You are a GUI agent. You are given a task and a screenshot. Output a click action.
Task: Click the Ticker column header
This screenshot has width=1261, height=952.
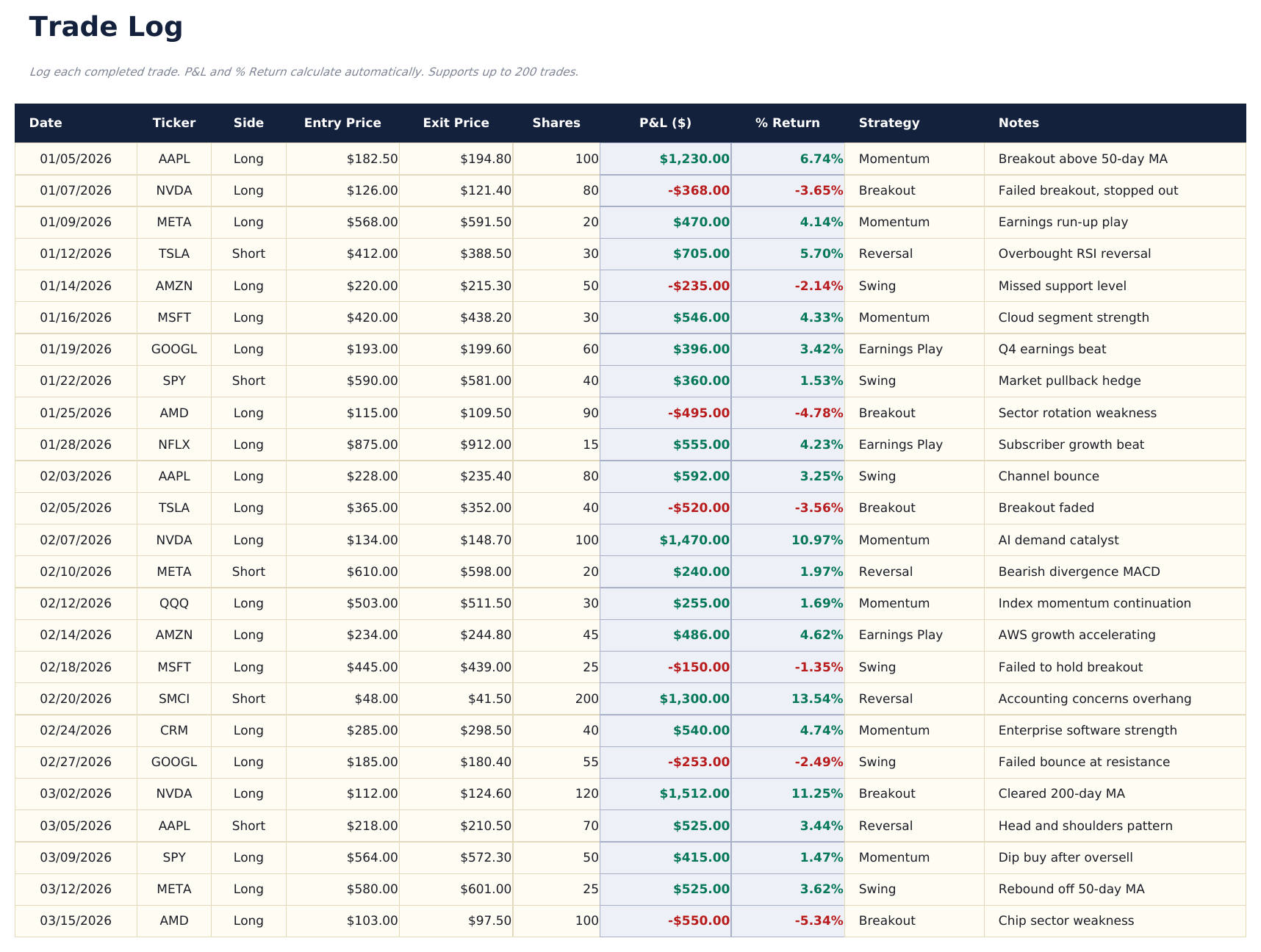click(174, 123)
